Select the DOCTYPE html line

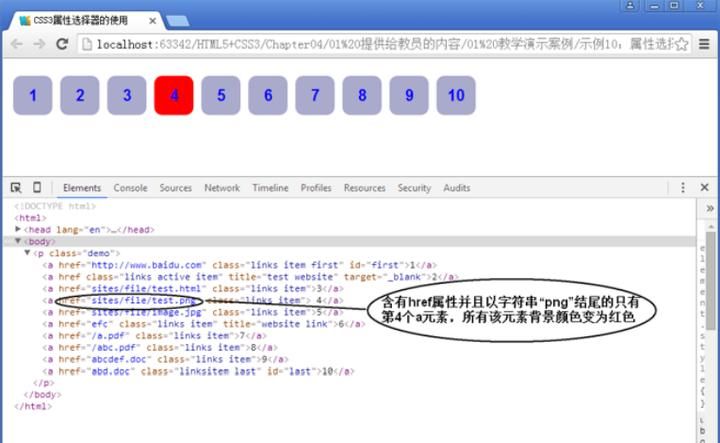tap(55, 206)
